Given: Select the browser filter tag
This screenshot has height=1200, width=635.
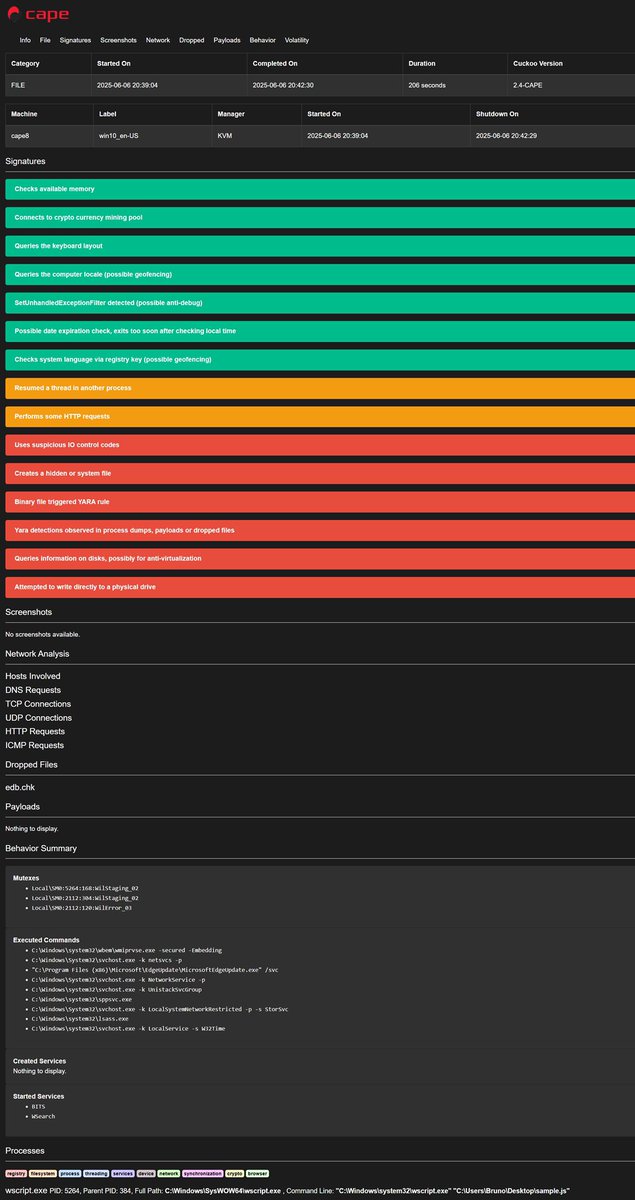Looking at the screenshot, I should 258,1173.
